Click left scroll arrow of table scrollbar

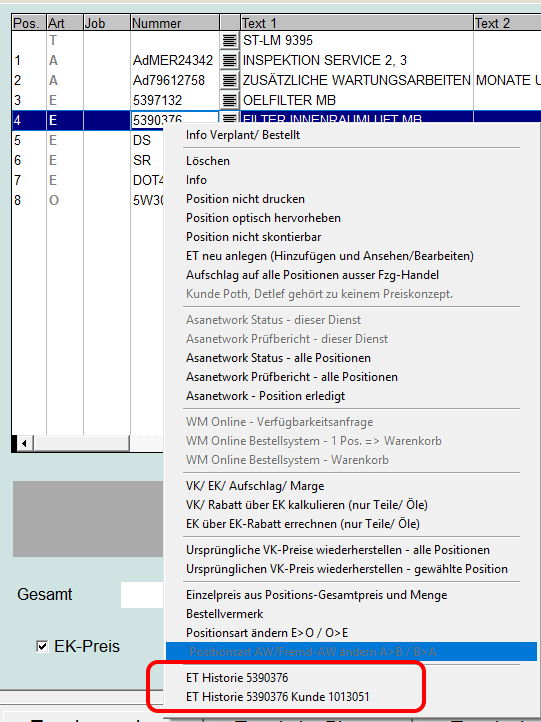tap(23, 444)
